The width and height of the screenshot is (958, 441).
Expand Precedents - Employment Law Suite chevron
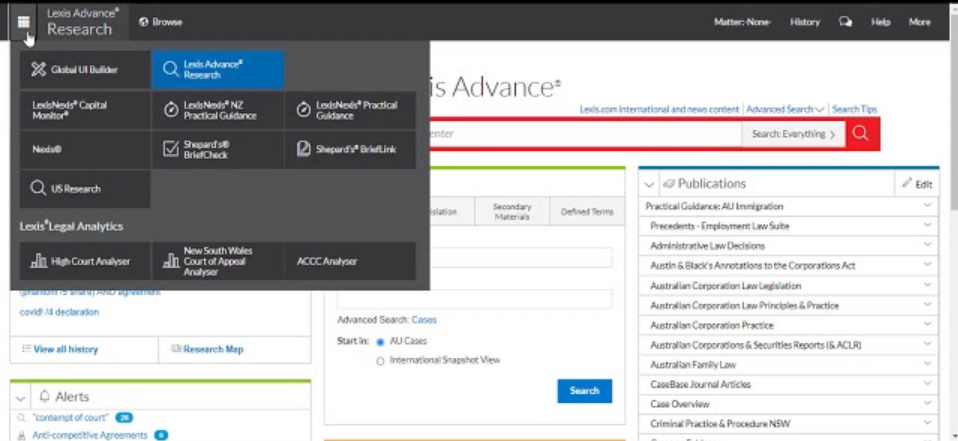pos(927,225)
